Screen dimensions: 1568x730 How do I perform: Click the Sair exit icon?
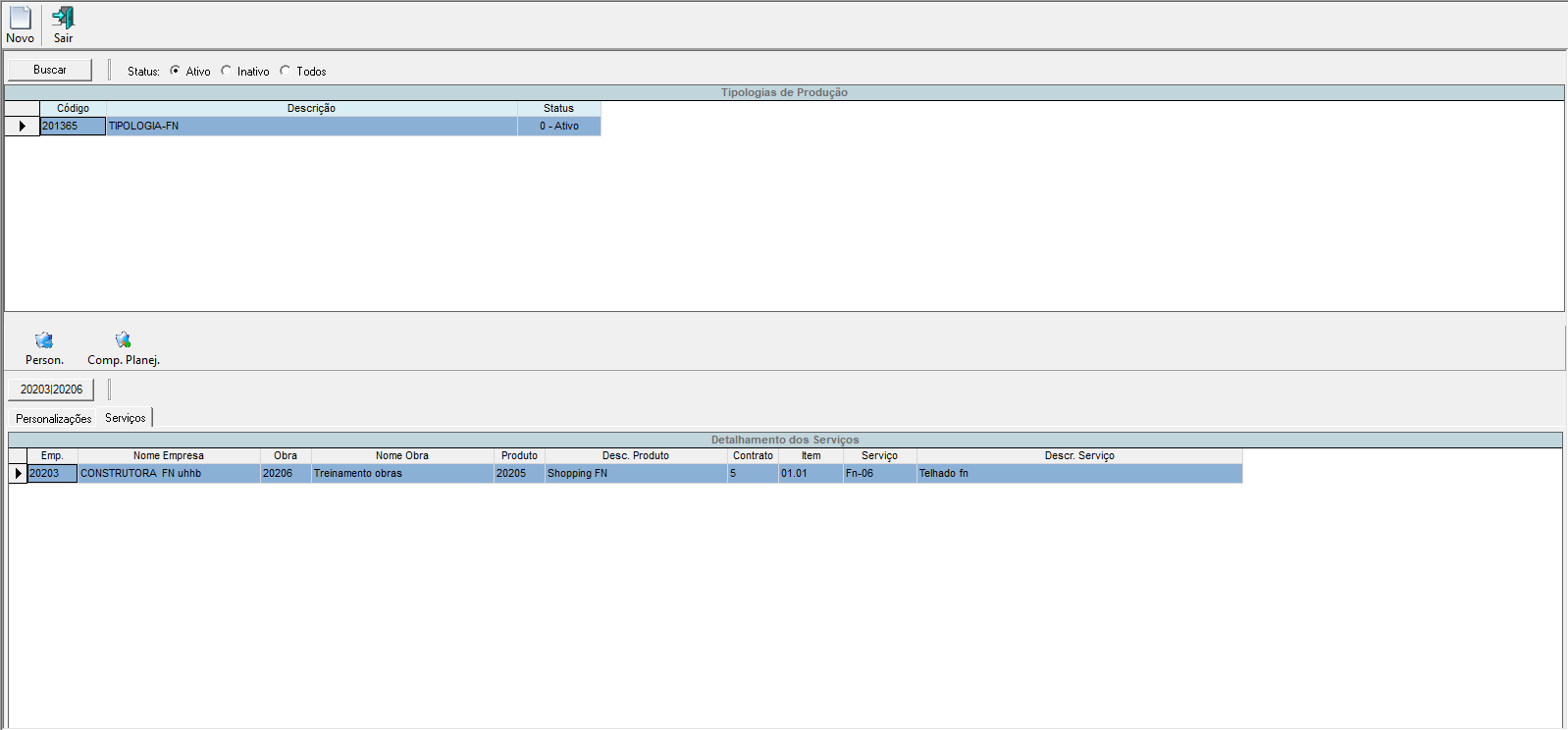63,19
